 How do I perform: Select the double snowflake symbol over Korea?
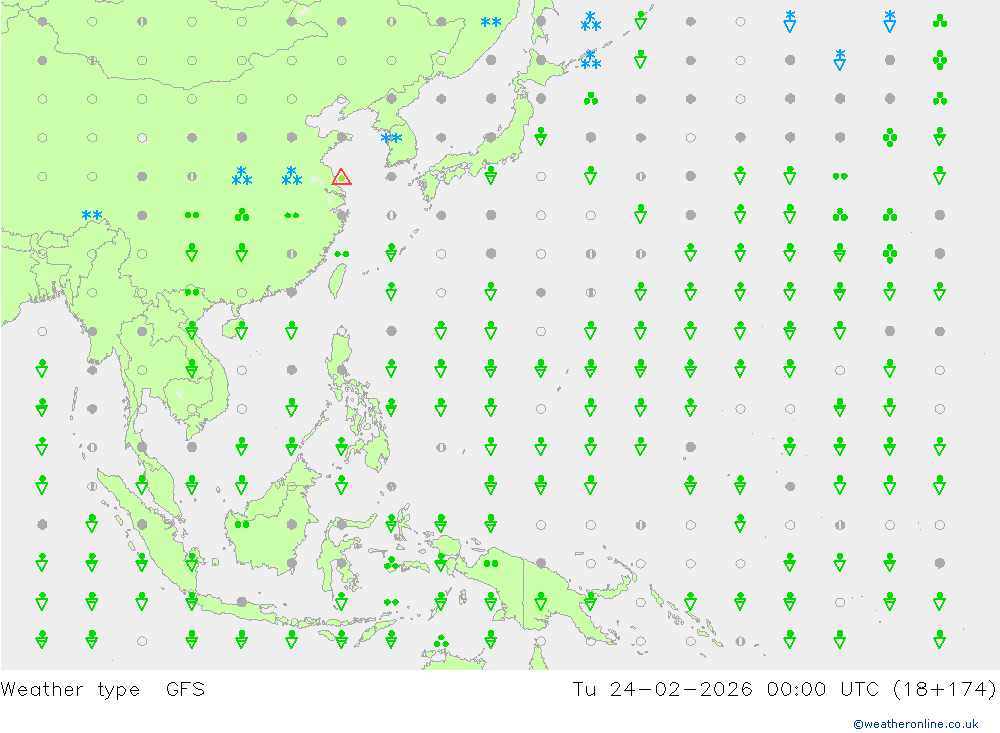(391, 138)
